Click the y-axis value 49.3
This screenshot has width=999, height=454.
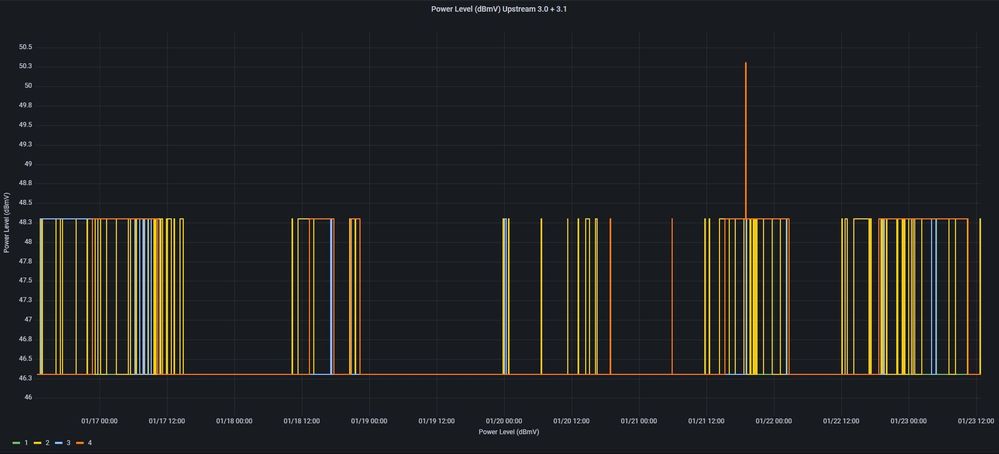(x=25, y=145)
